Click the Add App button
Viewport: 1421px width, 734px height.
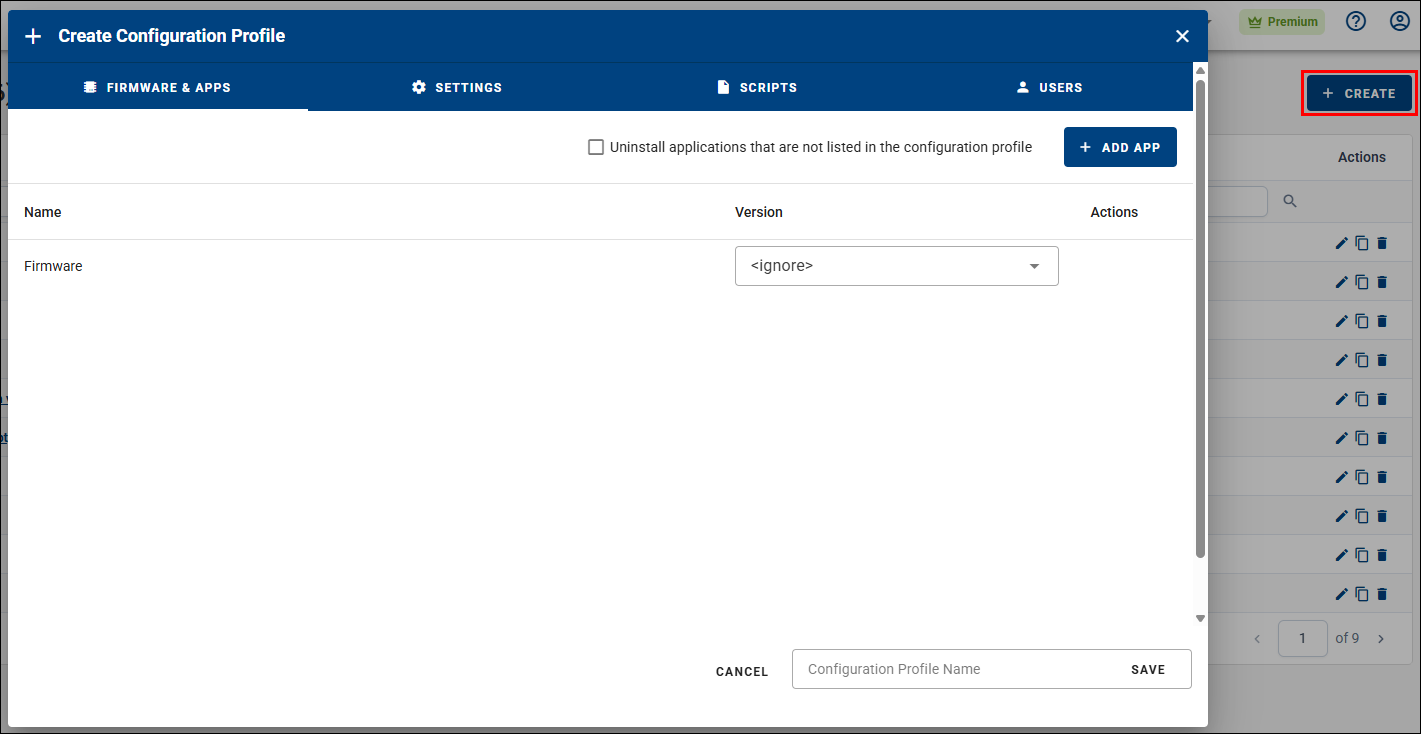(x=1120, y=147)
